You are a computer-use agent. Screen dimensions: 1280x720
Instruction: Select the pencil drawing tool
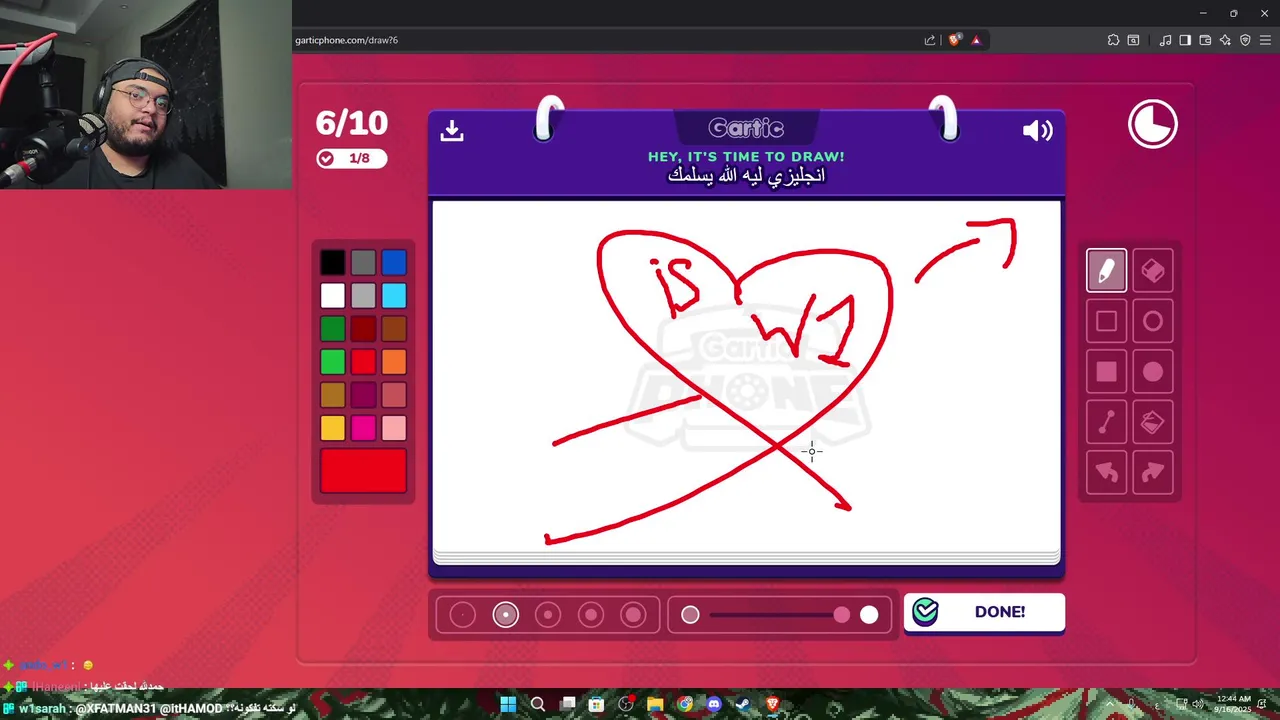pyautogui.click(x=1106, y=271)
